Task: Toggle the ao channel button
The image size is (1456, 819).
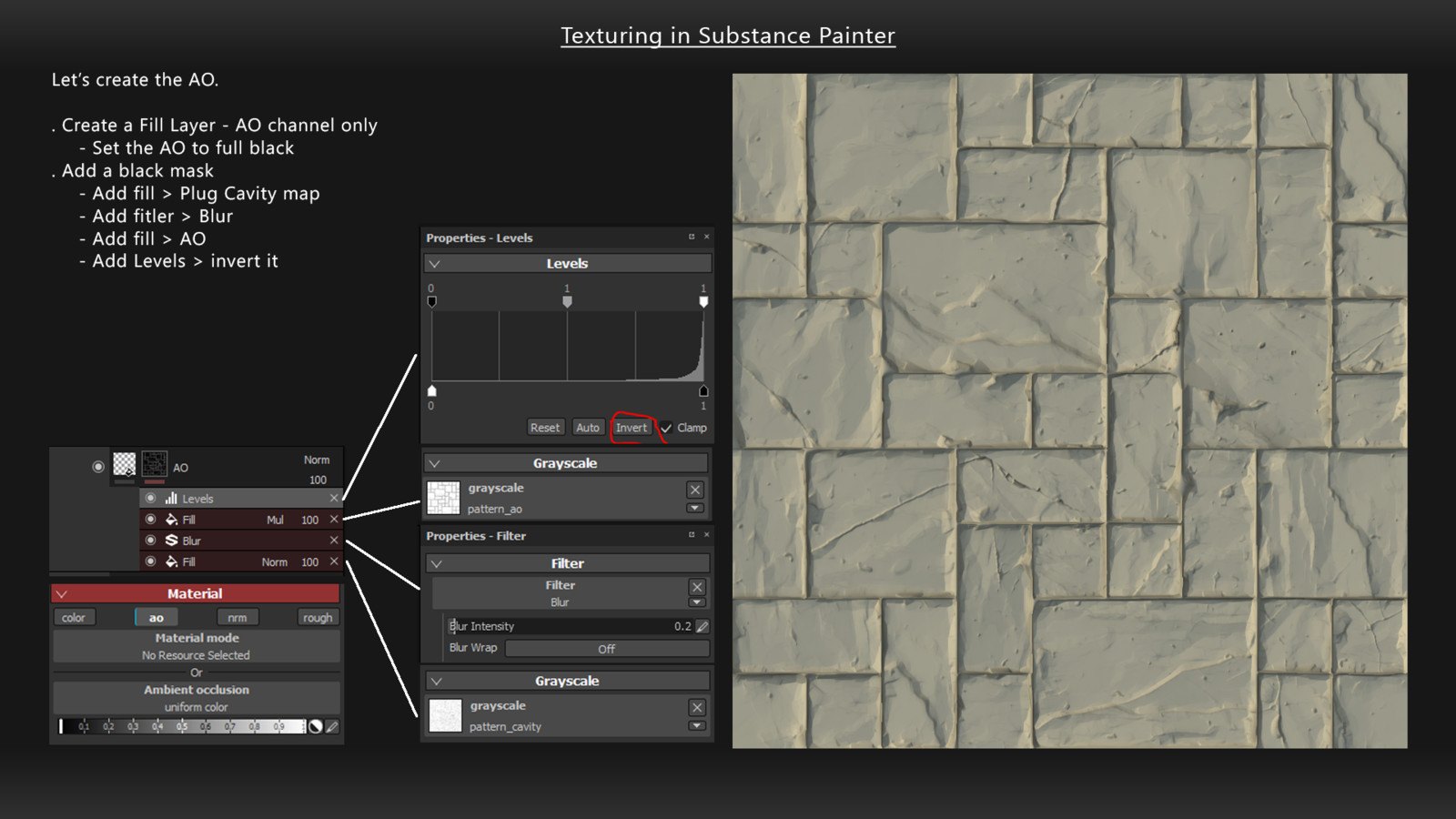Action: (x=157, y=618)
